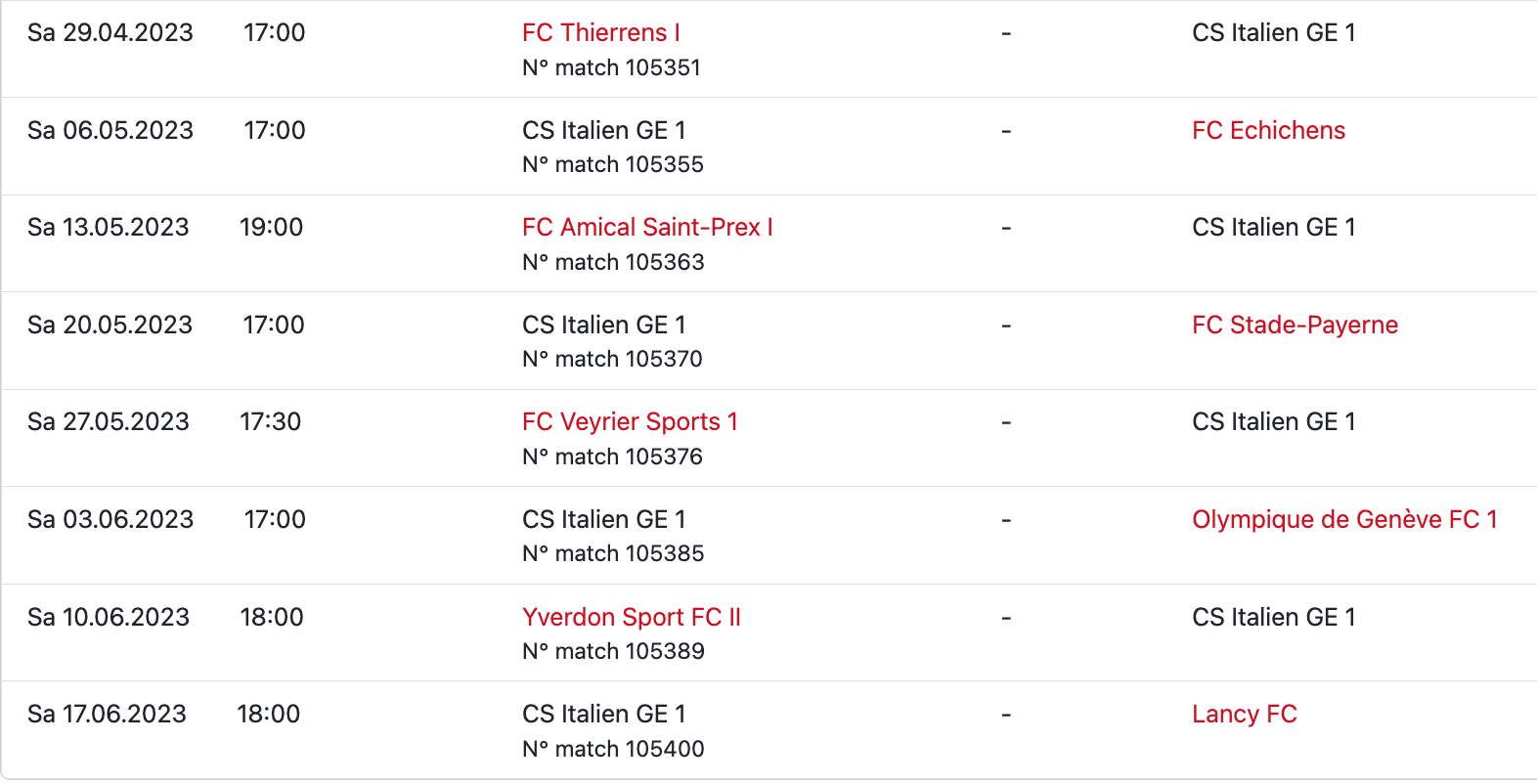This screenshot has height=784, width=1537.
Task: Click the Sa 29.04.2023 match date
Action: (x=110, y=33)
